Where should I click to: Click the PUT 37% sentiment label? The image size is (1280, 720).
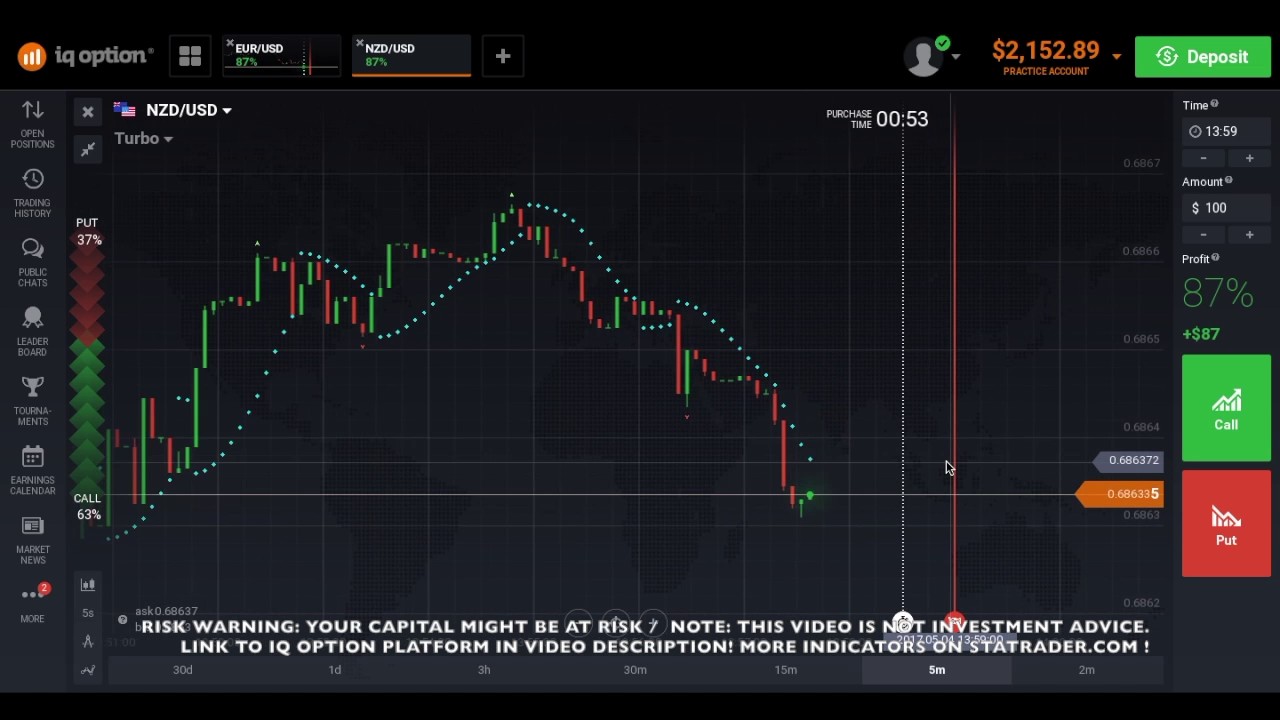(88, 231)
